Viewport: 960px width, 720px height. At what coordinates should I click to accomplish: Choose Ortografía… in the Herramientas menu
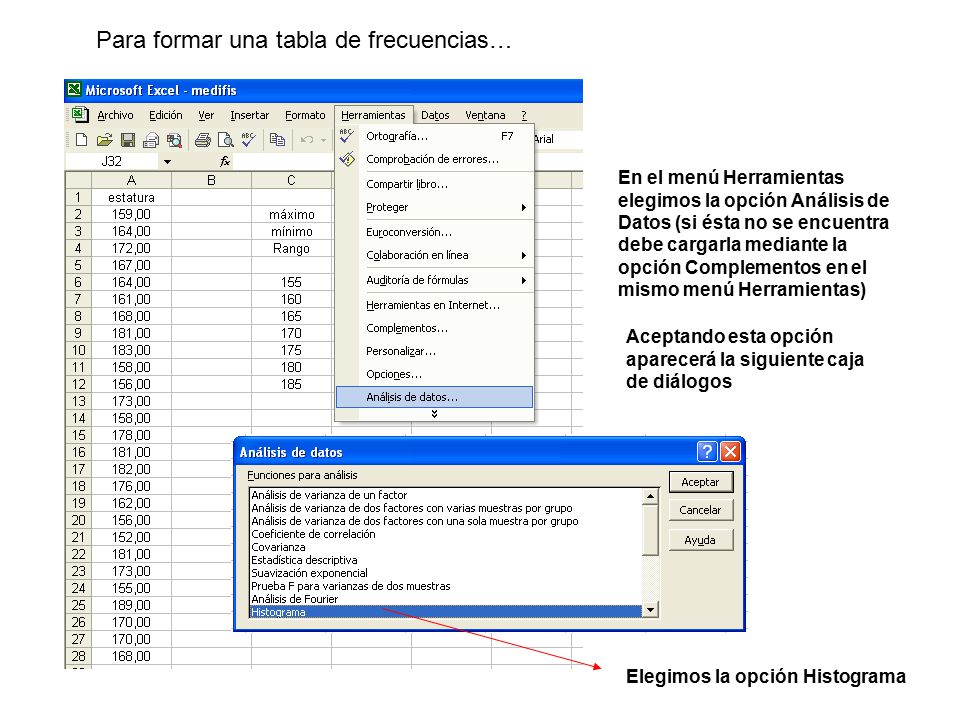tap(434, 137)
